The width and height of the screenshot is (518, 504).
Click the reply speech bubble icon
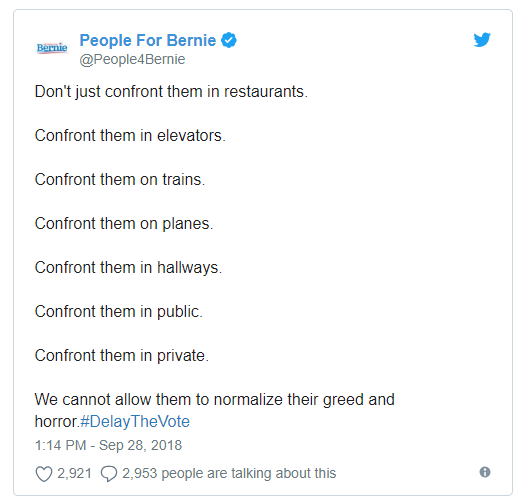(109, 474)
